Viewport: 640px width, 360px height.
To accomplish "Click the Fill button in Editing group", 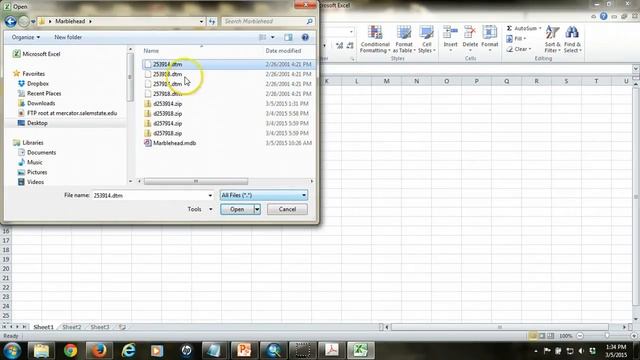I will (x=516, y=39).
